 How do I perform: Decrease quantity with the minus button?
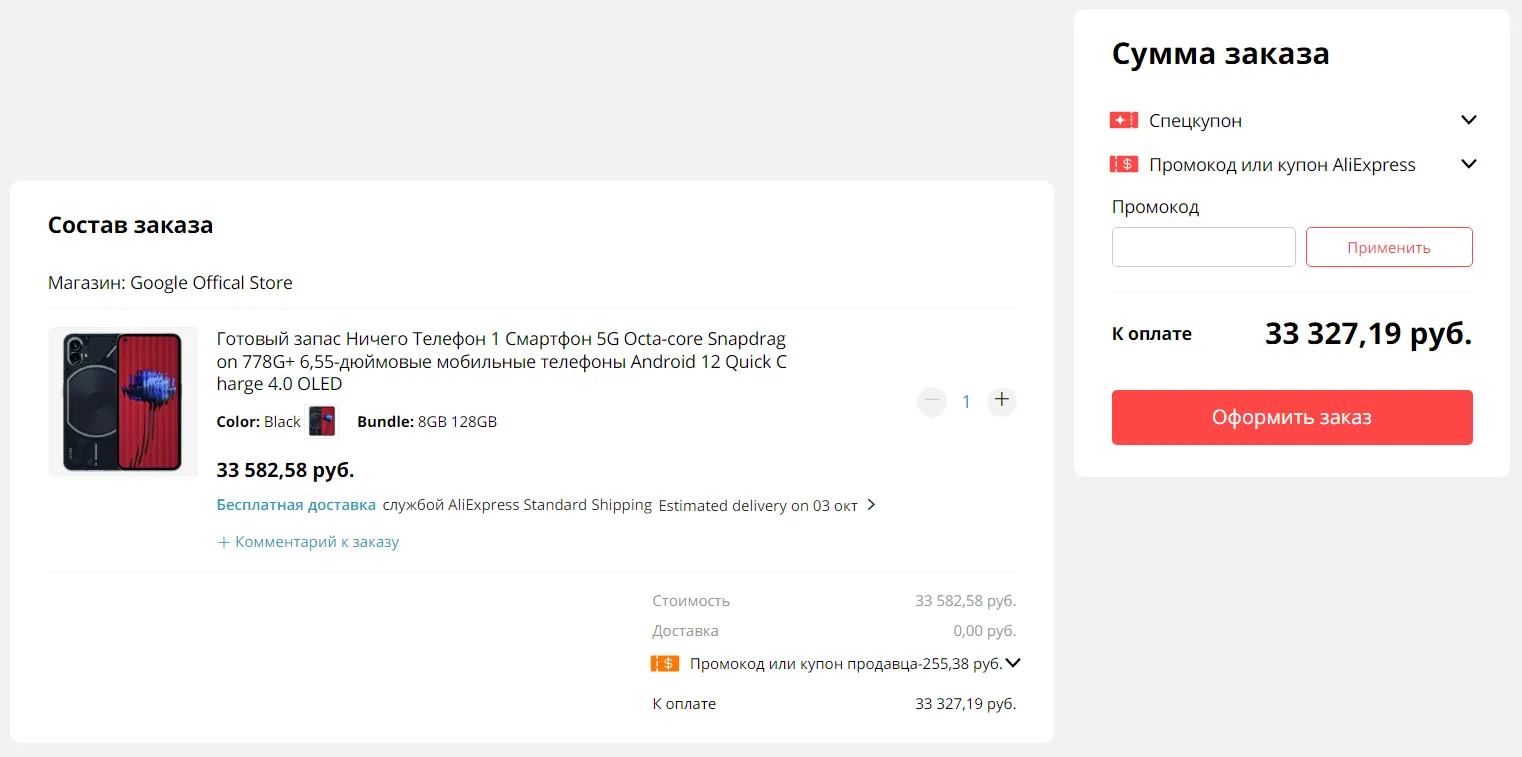click(x=932, y=402)
